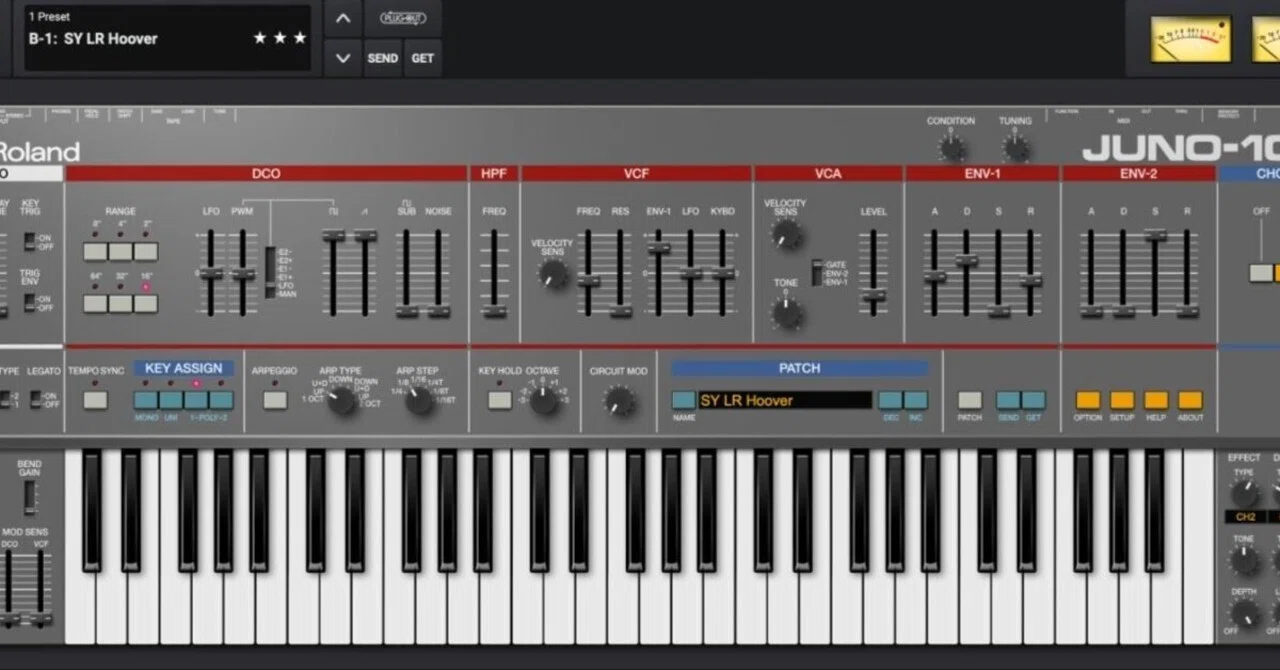Open the SETUP menu button
The height and width of the screenshot is (670, 1280).
pyautogui.click(x=1122, y=400)
